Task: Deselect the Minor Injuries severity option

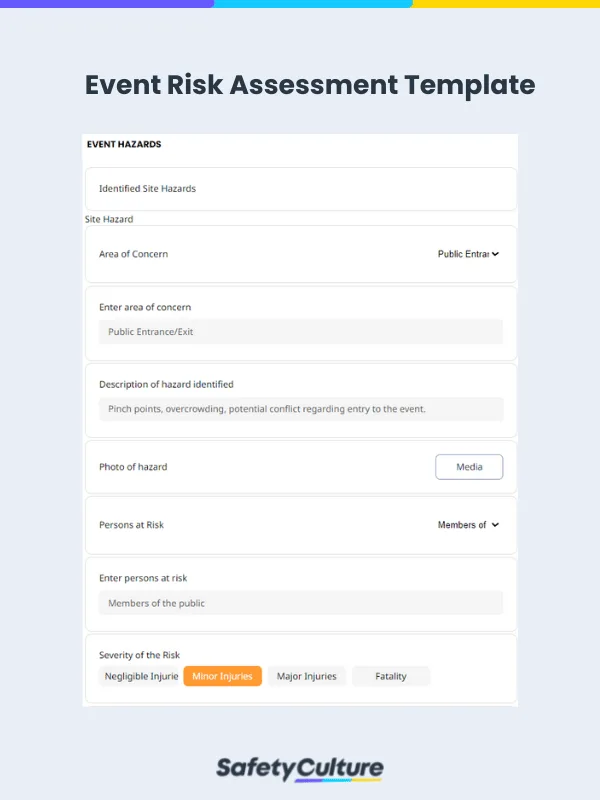Action: point(222,676)
